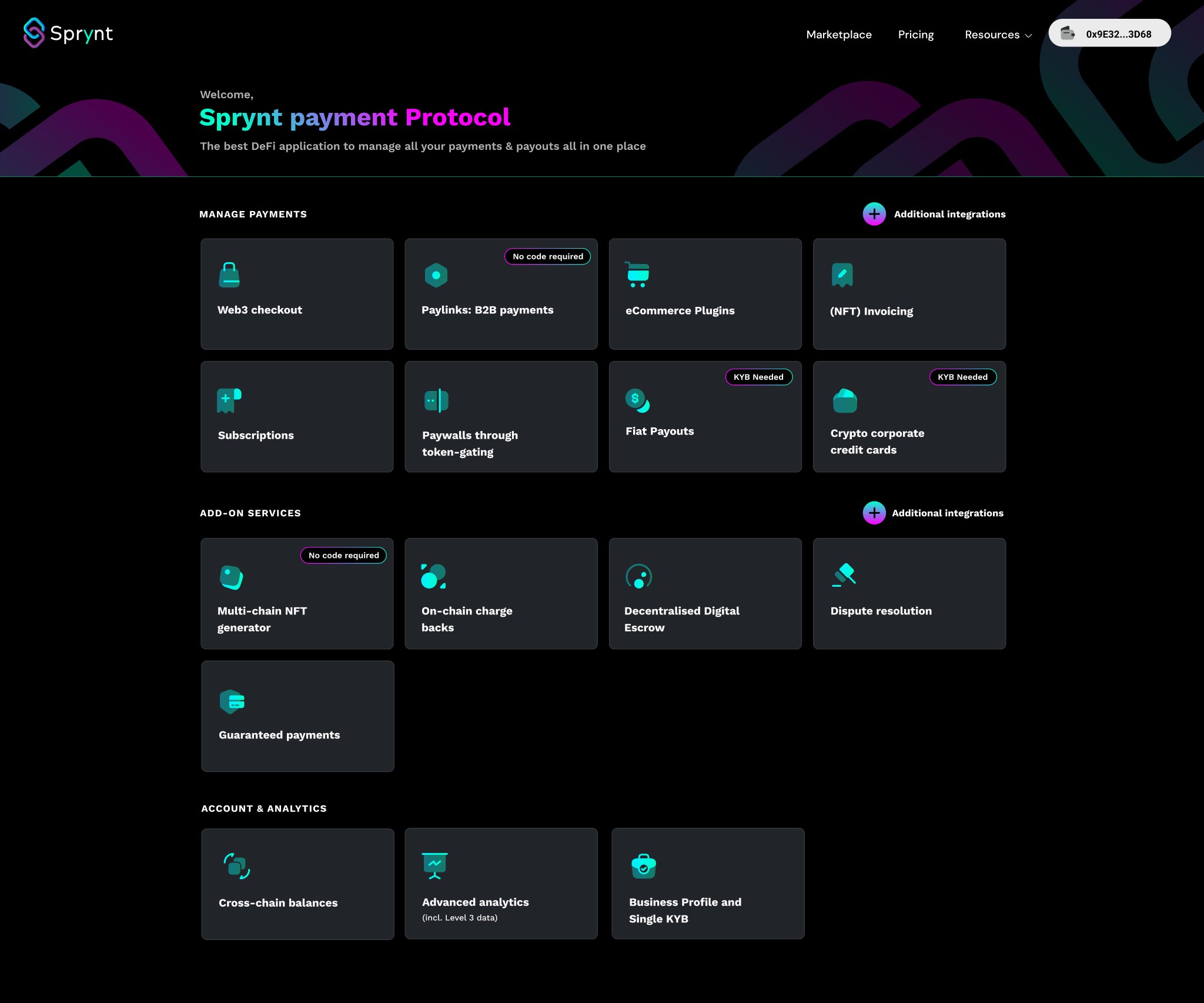Click the Subscriptions icon

tap(229, 400)
